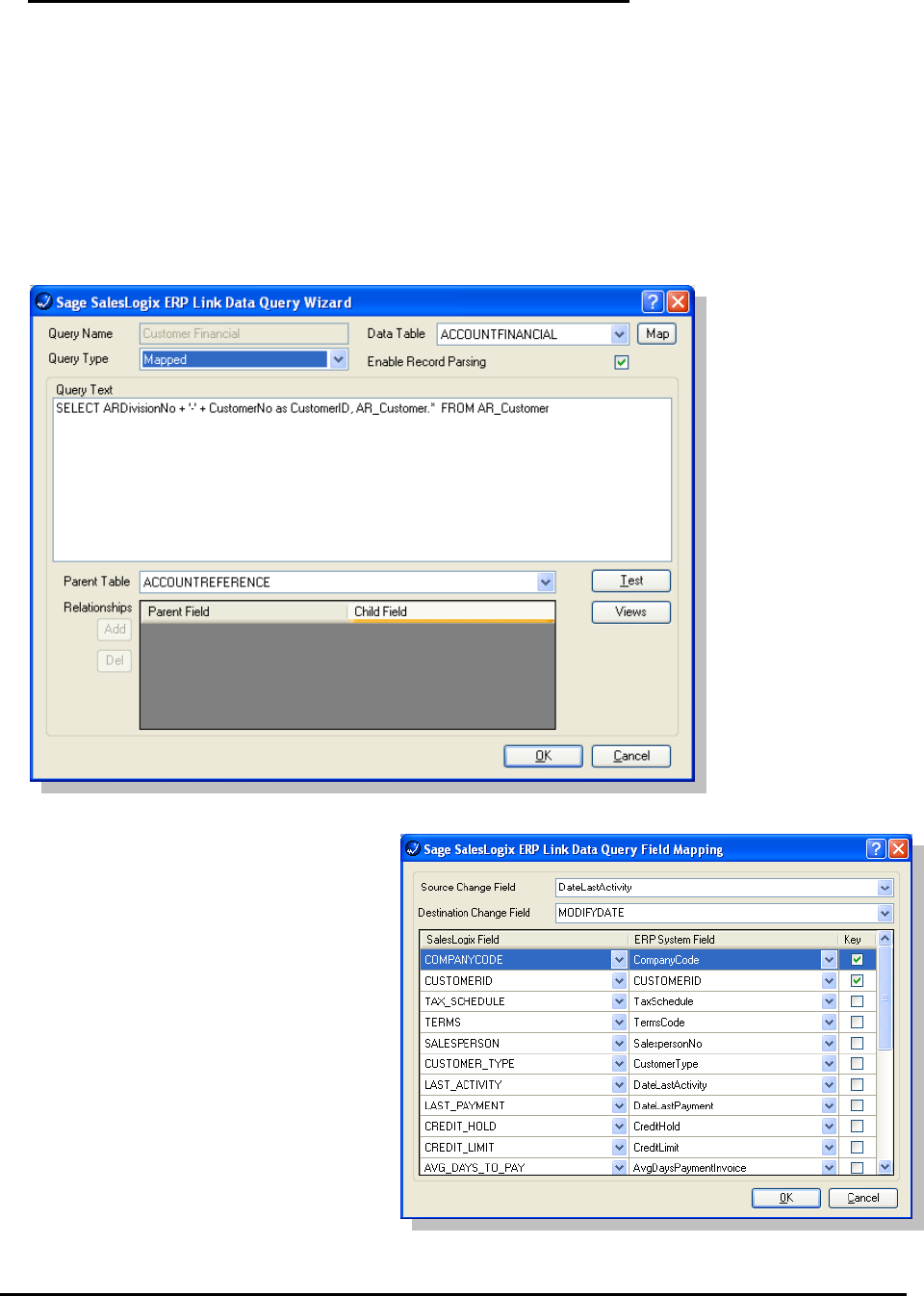Check Key box for CUSTOMER_TYPE row

click(x=857, y=1064)
